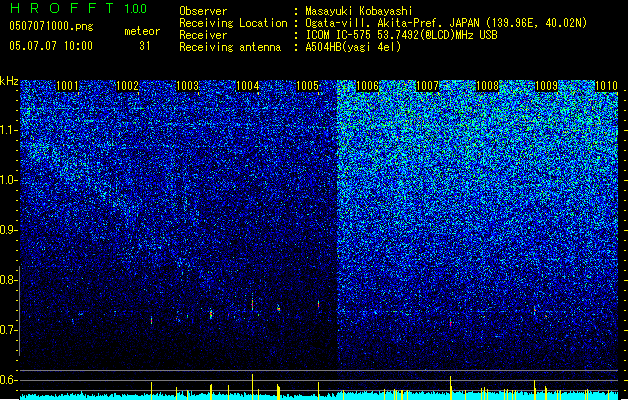This screenshot has width=629, height=400.
Task: Click the 1010 time marker
Action: point(606,86)
